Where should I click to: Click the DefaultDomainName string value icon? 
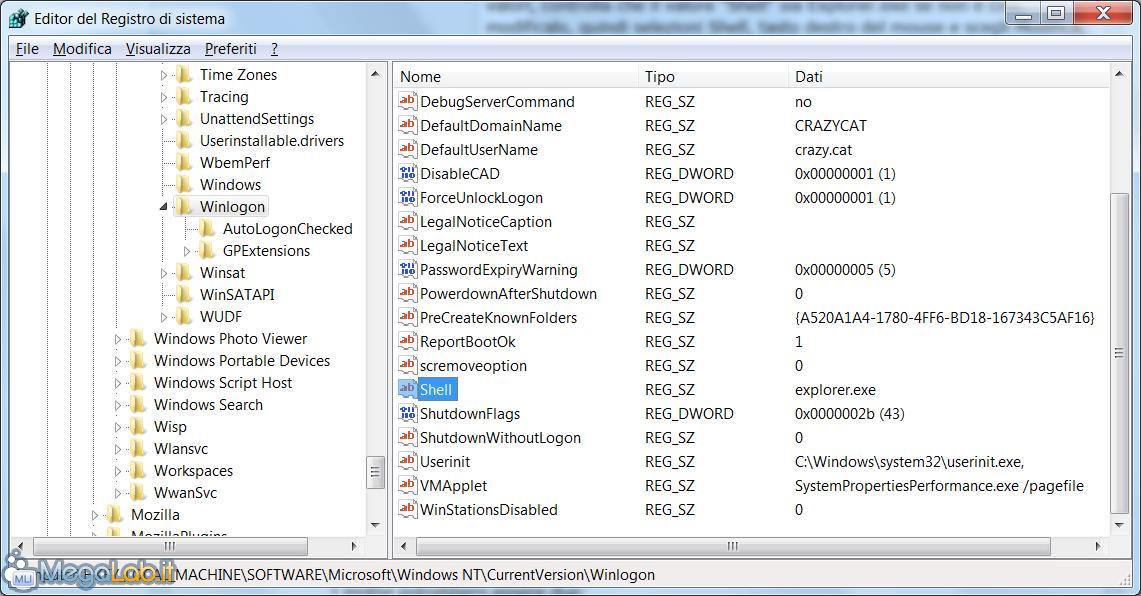[408, 125]
